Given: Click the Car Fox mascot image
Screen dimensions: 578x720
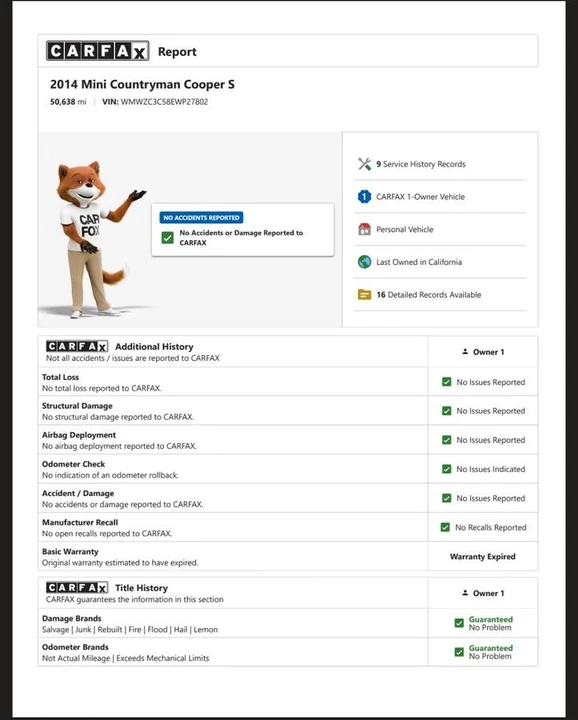Looking at the screenshot, I should 94,239.
